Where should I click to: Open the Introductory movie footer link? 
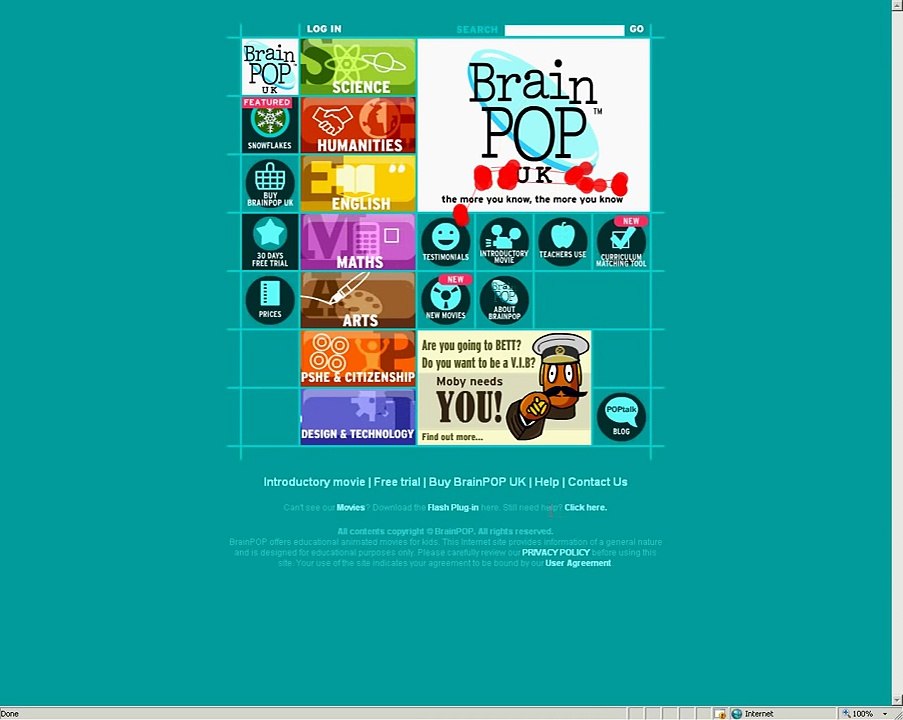pyautogui.click(x=314, y=482)
